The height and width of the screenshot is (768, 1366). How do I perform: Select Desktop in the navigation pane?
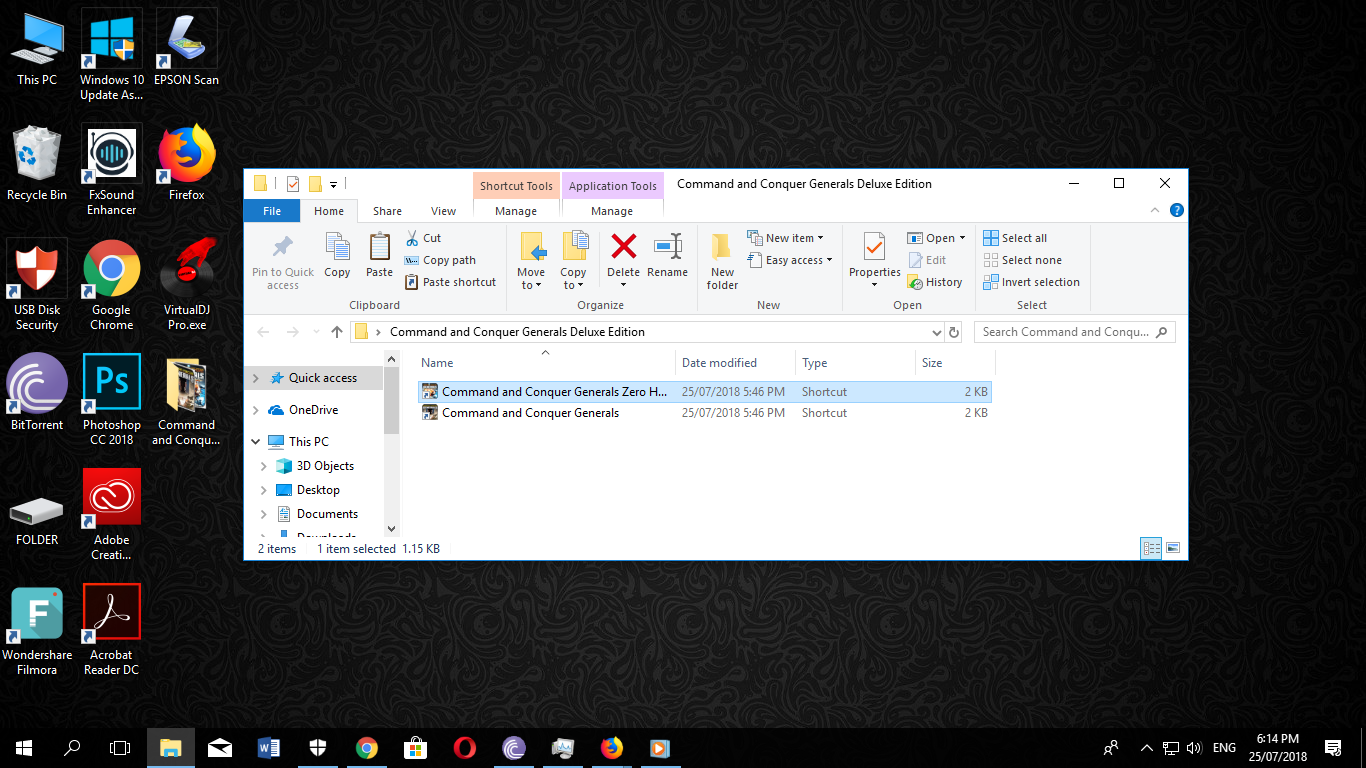coord(318,490)
